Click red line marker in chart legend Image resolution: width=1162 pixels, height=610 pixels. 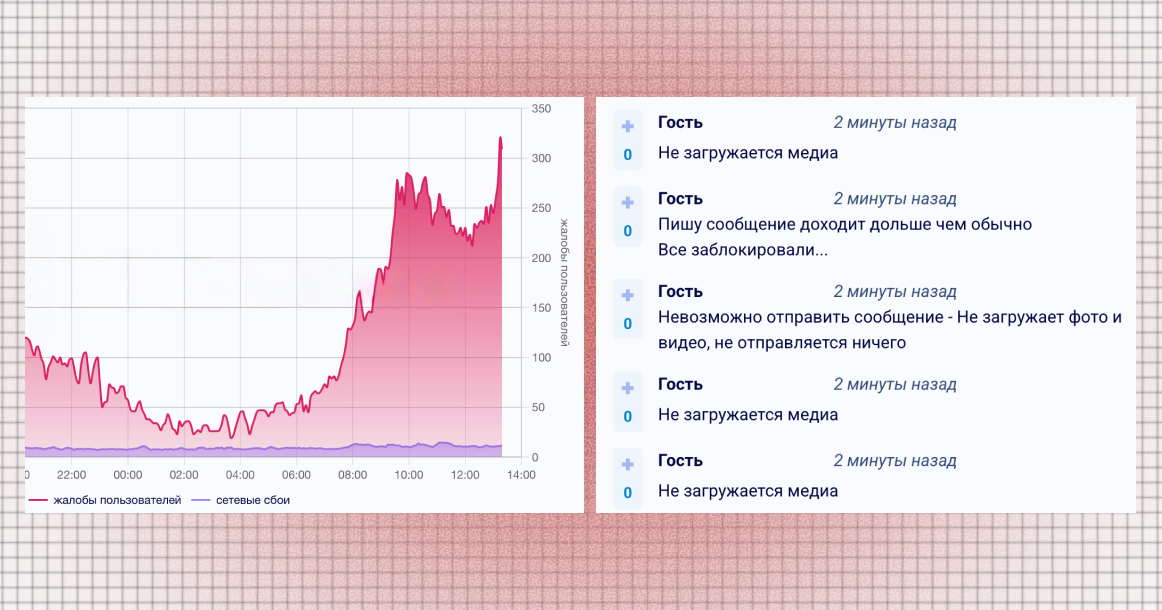[39, 499]
